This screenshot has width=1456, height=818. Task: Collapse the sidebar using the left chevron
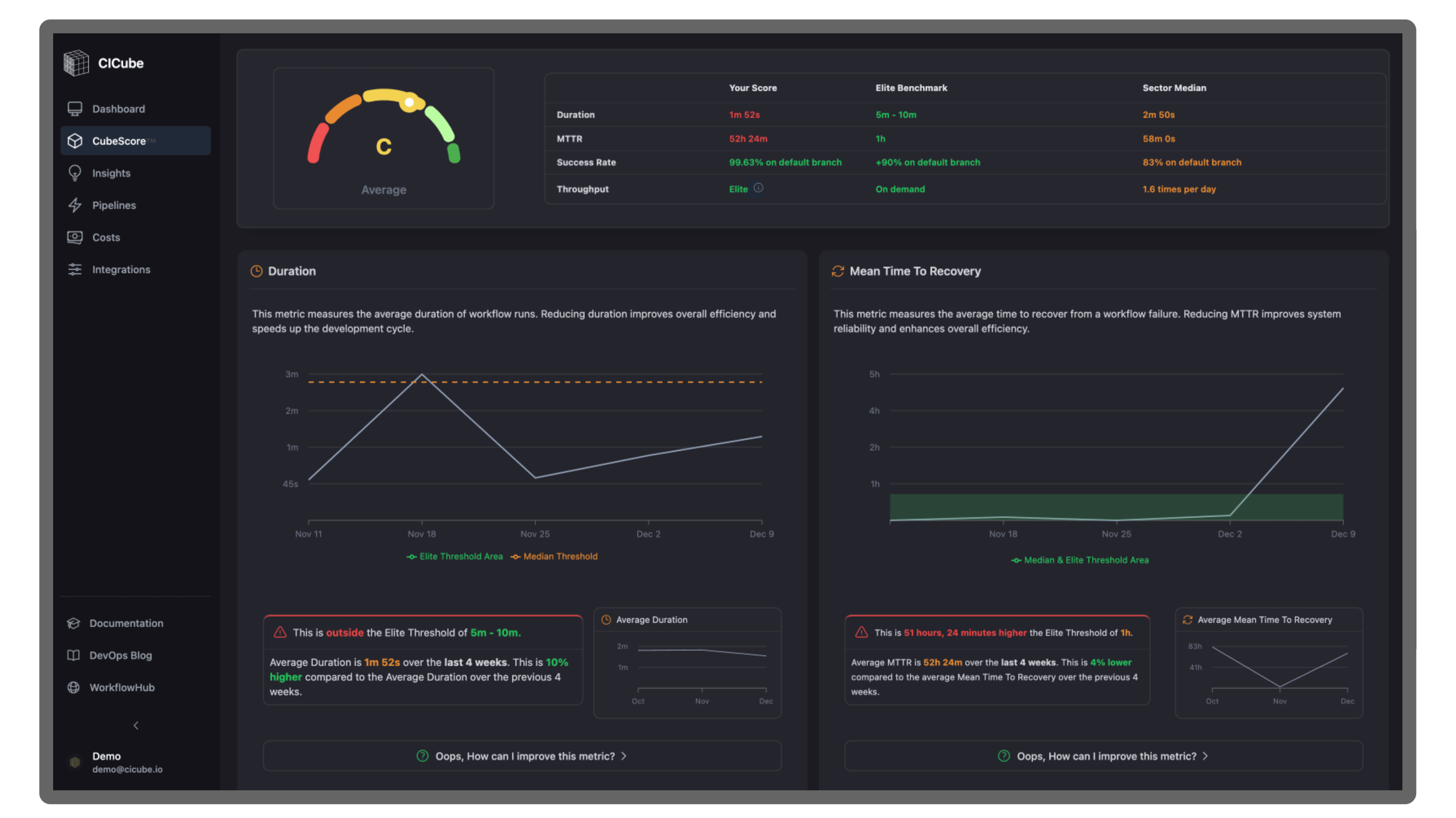[x=136, y=725]
